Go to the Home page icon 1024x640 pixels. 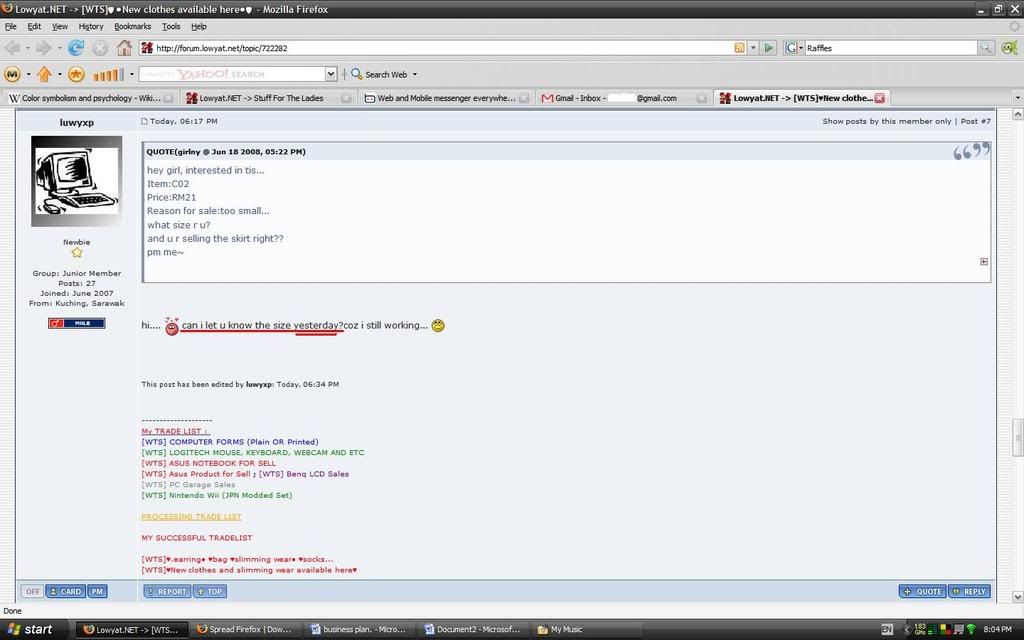(124, 48)
